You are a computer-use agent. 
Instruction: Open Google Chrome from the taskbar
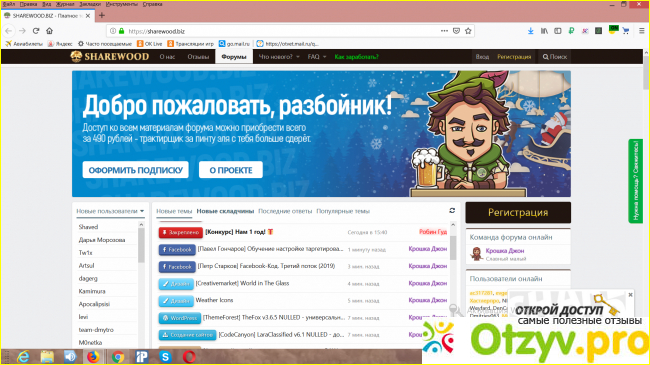pyautogui.click(x=118, y=357)
